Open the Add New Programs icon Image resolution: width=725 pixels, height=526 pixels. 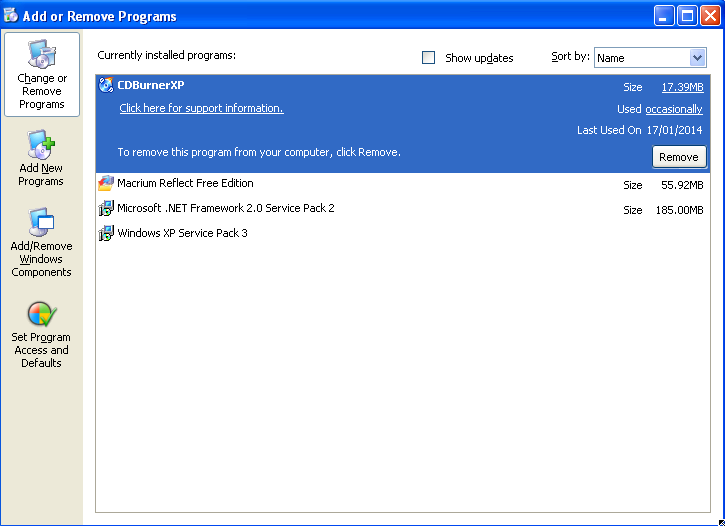point(41,145)
